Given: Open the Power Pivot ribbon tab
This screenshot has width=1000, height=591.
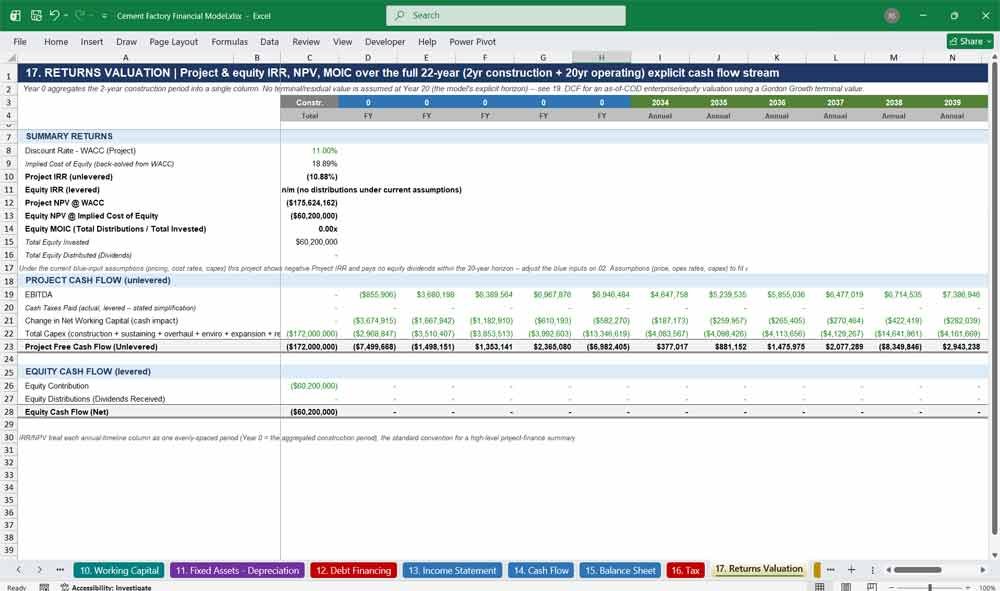Looking at the screenshot, I should 473,41.
